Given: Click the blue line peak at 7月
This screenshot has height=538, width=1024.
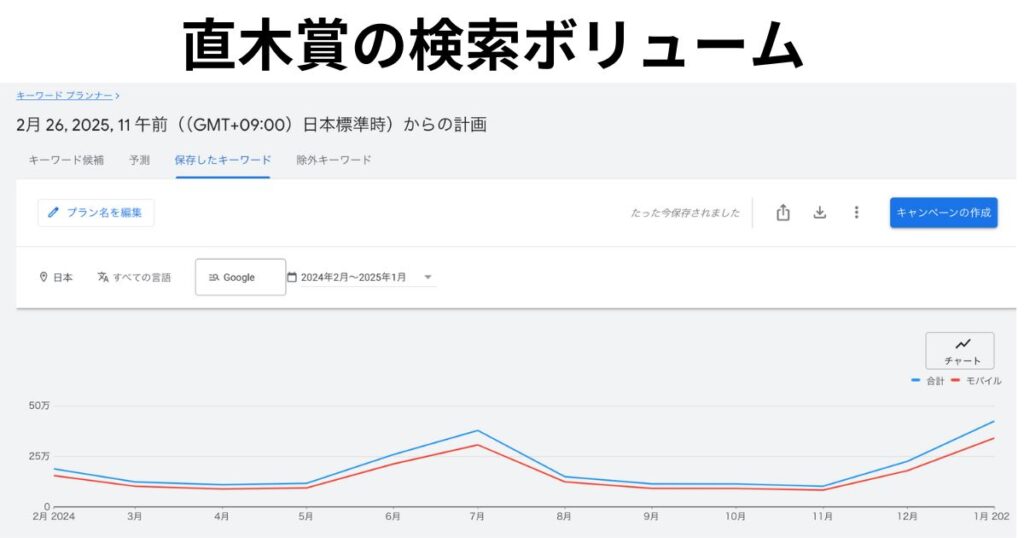Looking at the screenshot, I should [x=478, y=431].
